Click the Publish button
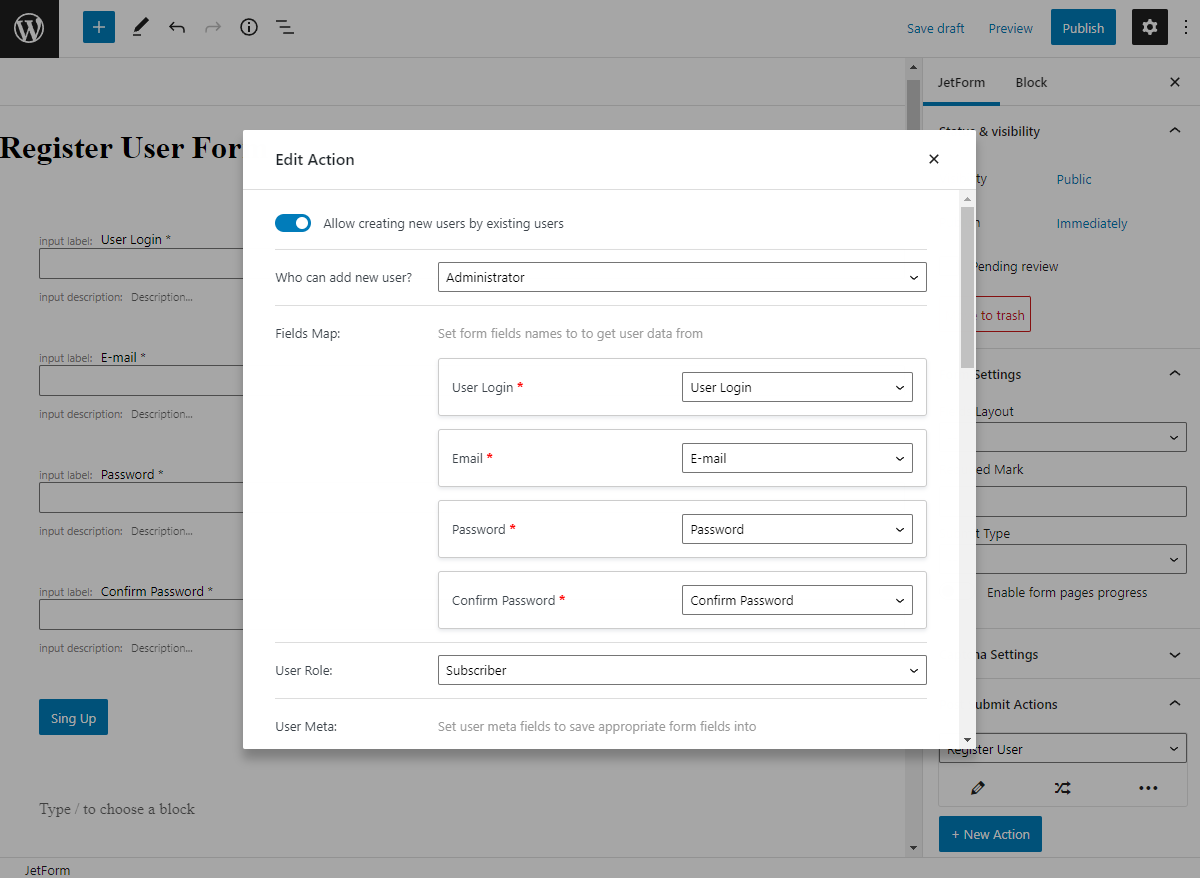 point(1083,27)
